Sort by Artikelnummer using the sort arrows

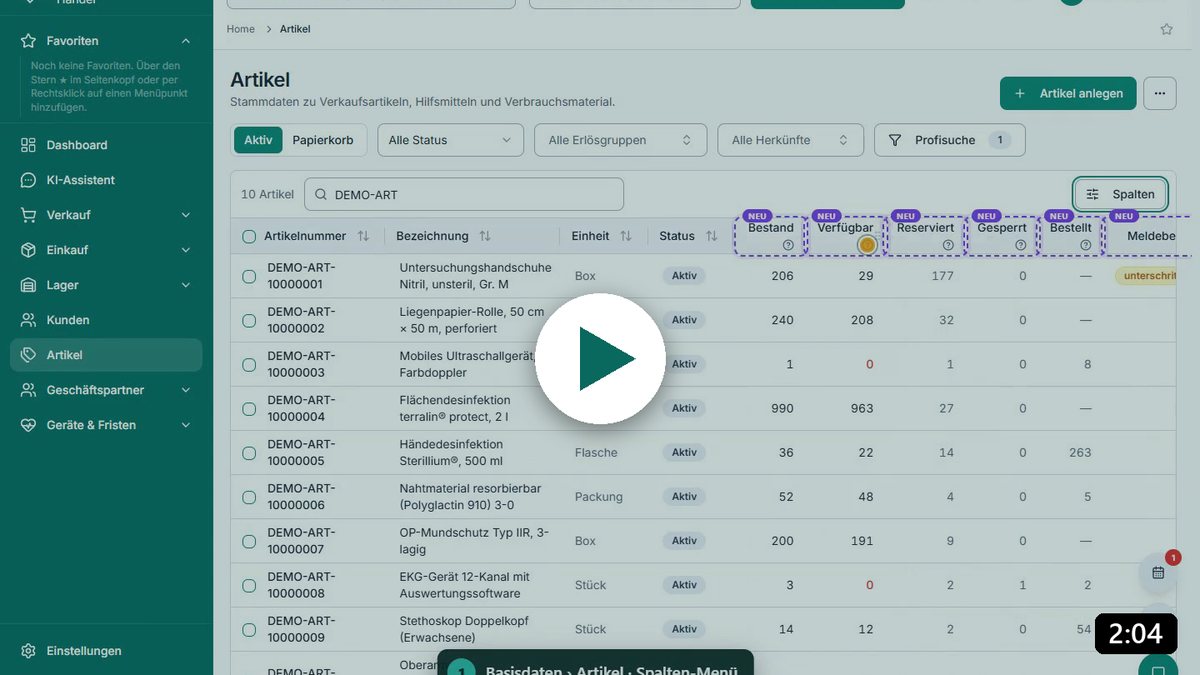pyautogui.click(x=363, y=236)
